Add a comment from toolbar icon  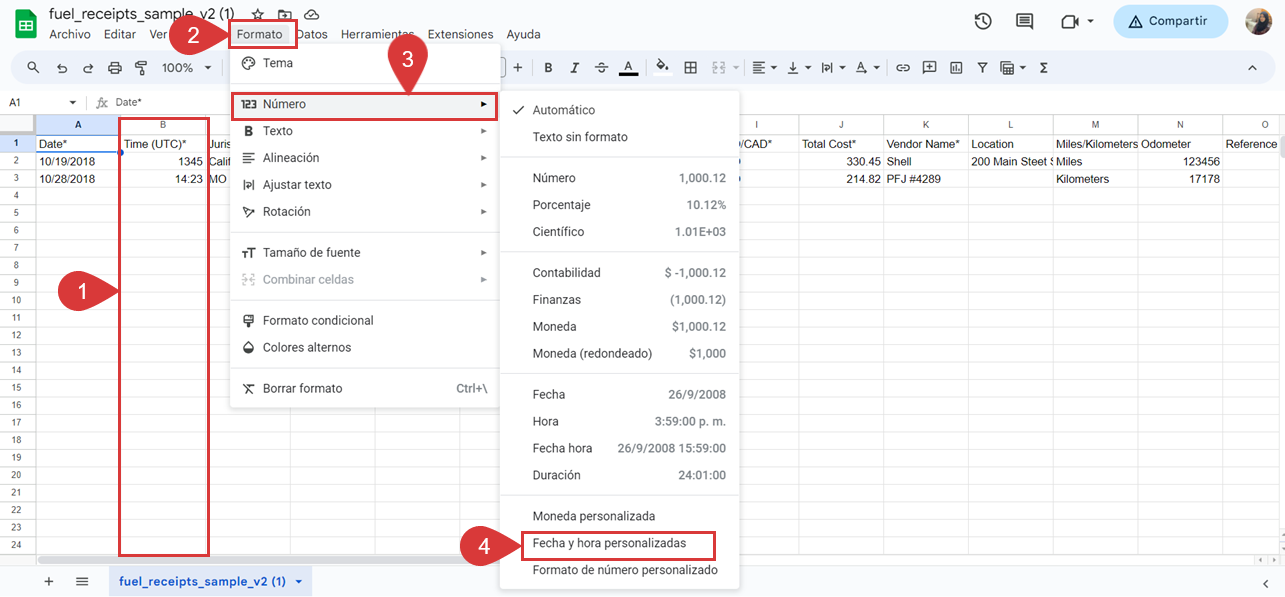(x=930, y=68)
